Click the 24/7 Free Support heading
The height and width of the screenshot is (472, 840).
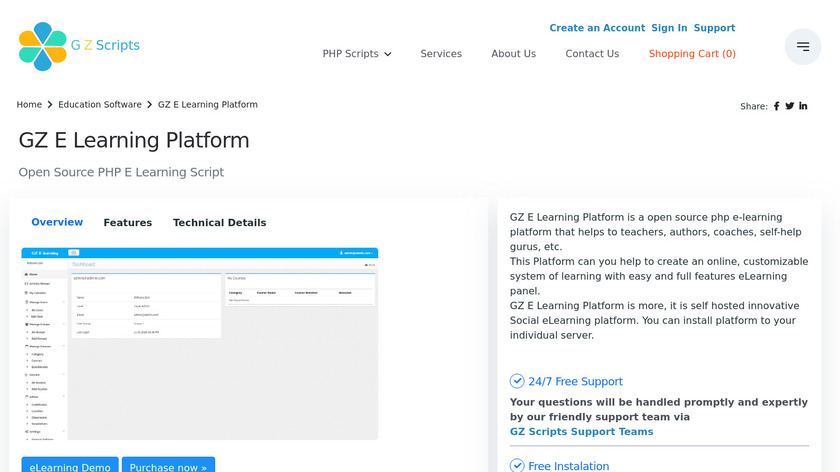coord(575,381)
